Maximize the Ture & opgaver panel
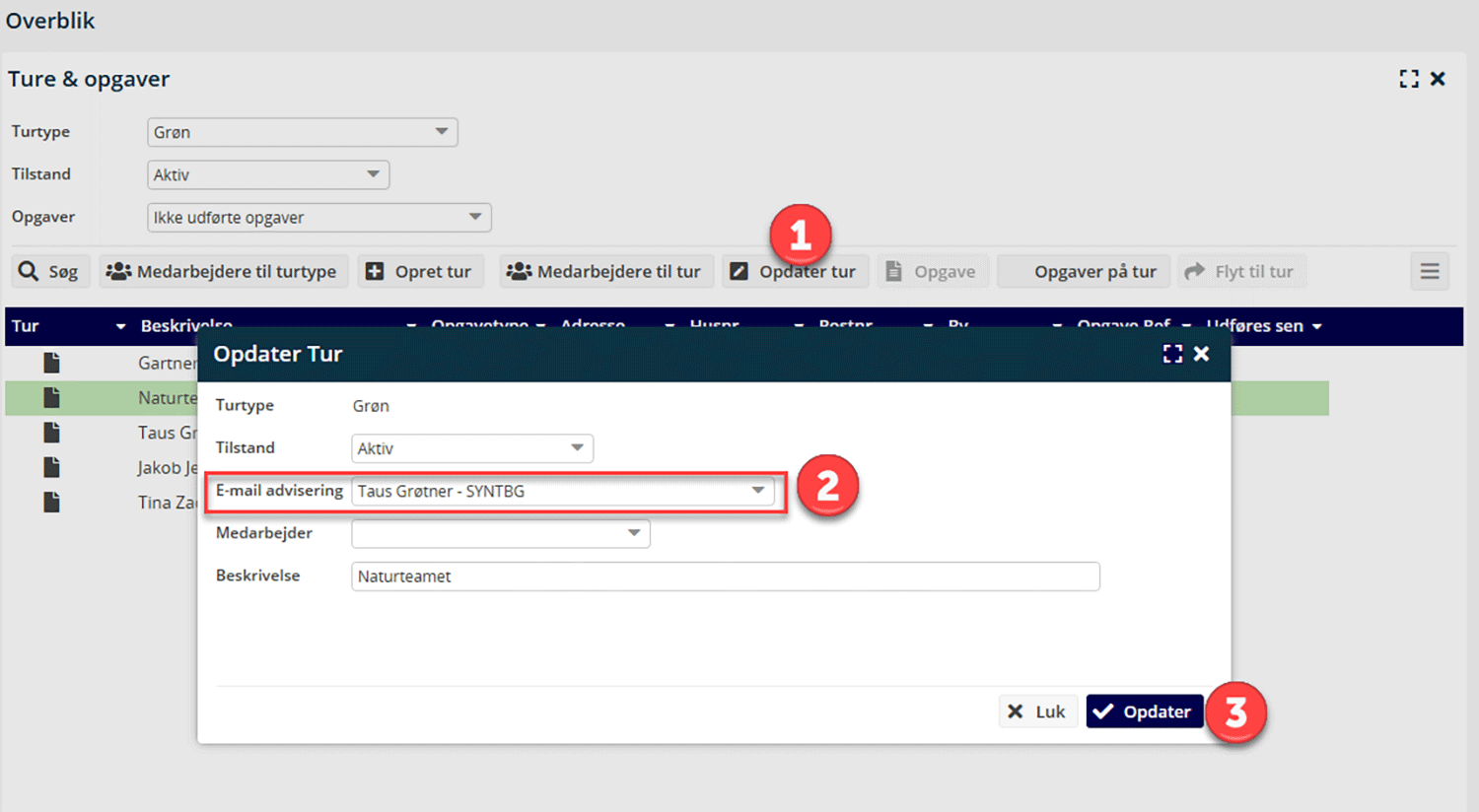 coord(1409,79)
